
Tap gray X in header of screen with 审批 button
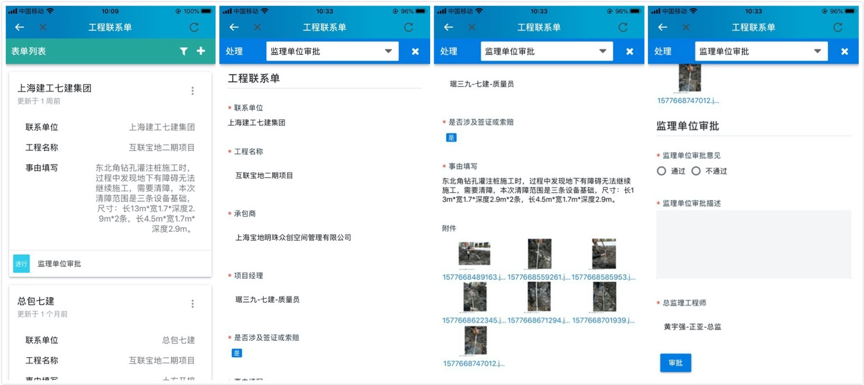click(x=686, y=28)
